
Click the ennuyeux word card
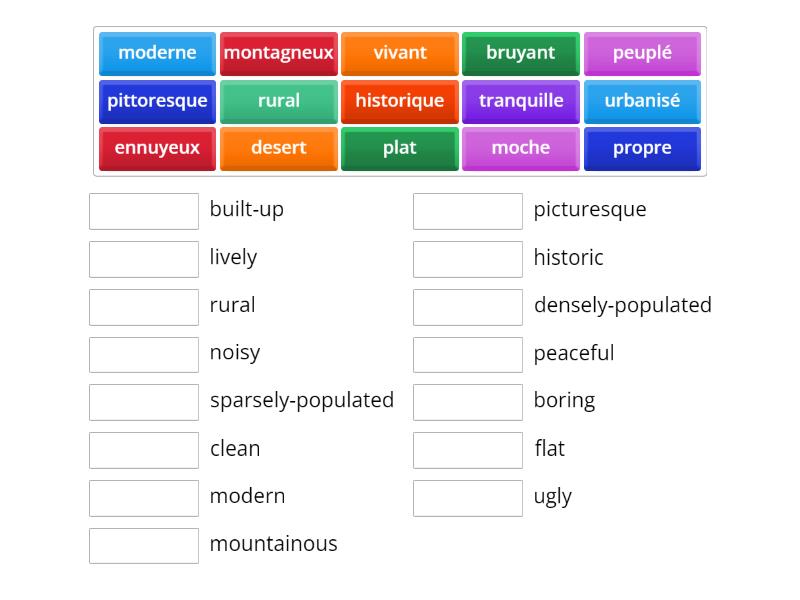click(156, 148)
